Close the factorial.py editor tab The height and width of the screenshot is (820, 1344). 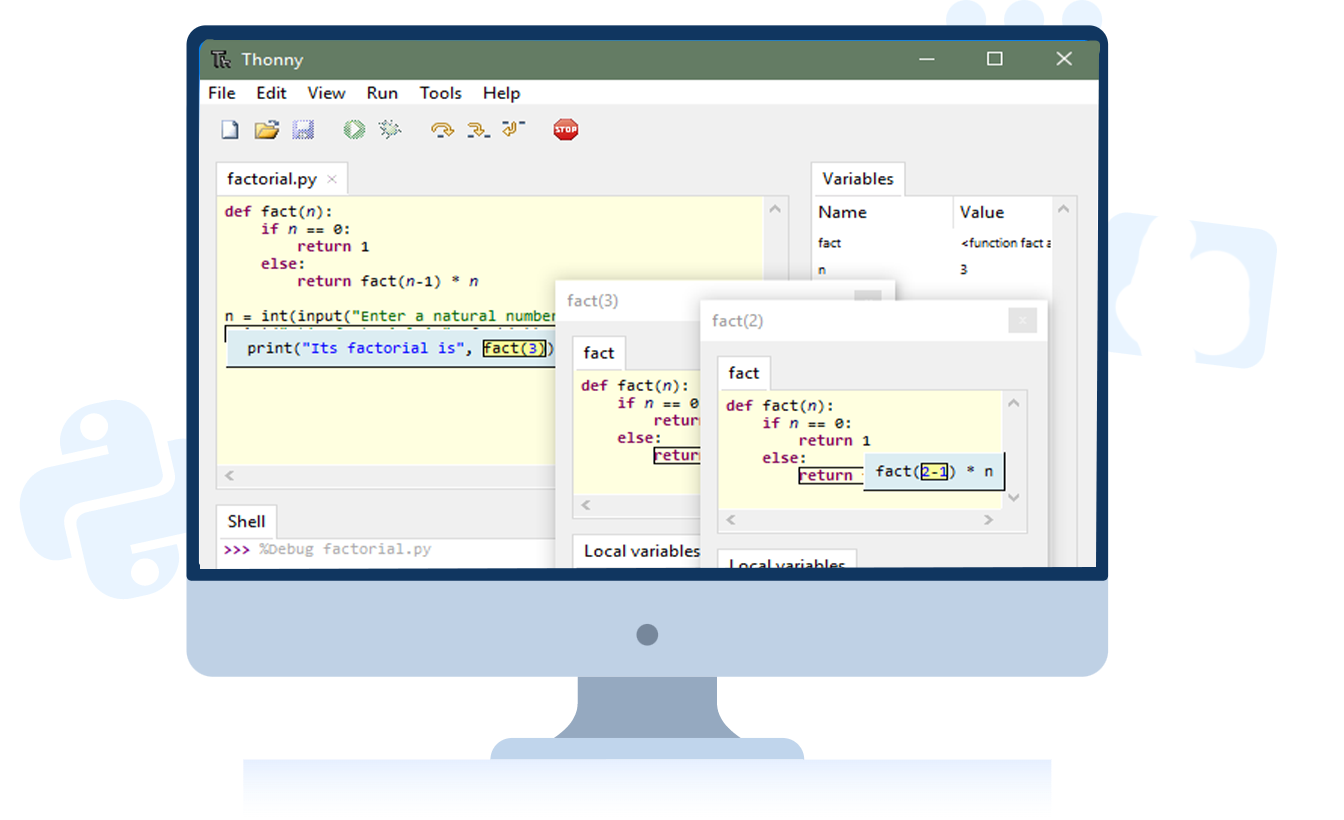tap(332, 180)
